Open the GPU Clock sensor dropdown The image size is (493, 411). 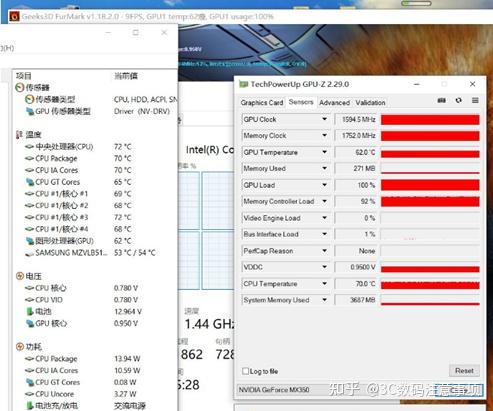[x=324, y=119]
